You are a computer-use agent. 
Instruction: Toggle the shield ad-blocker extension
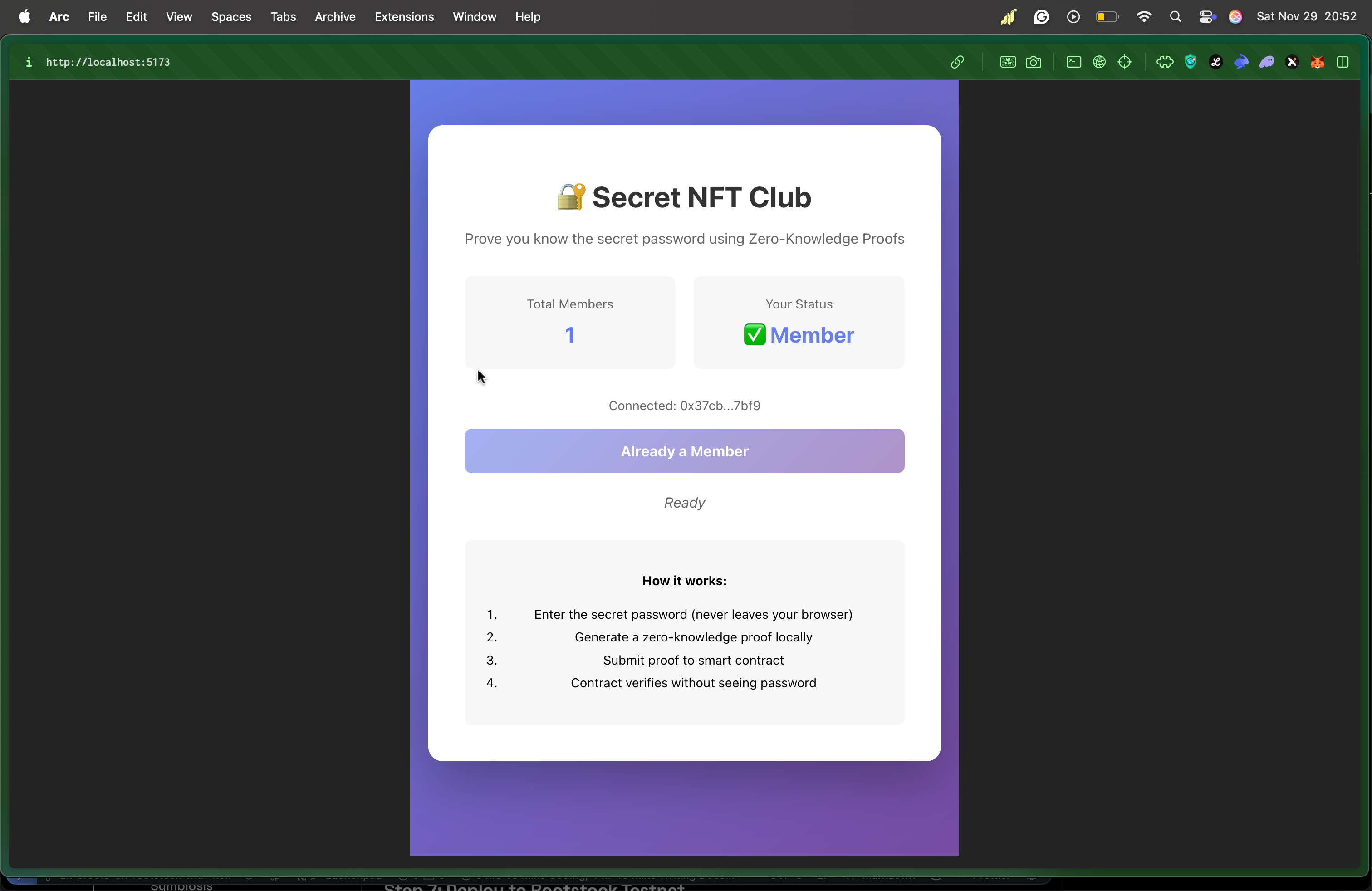click(x=1191, y=62)
